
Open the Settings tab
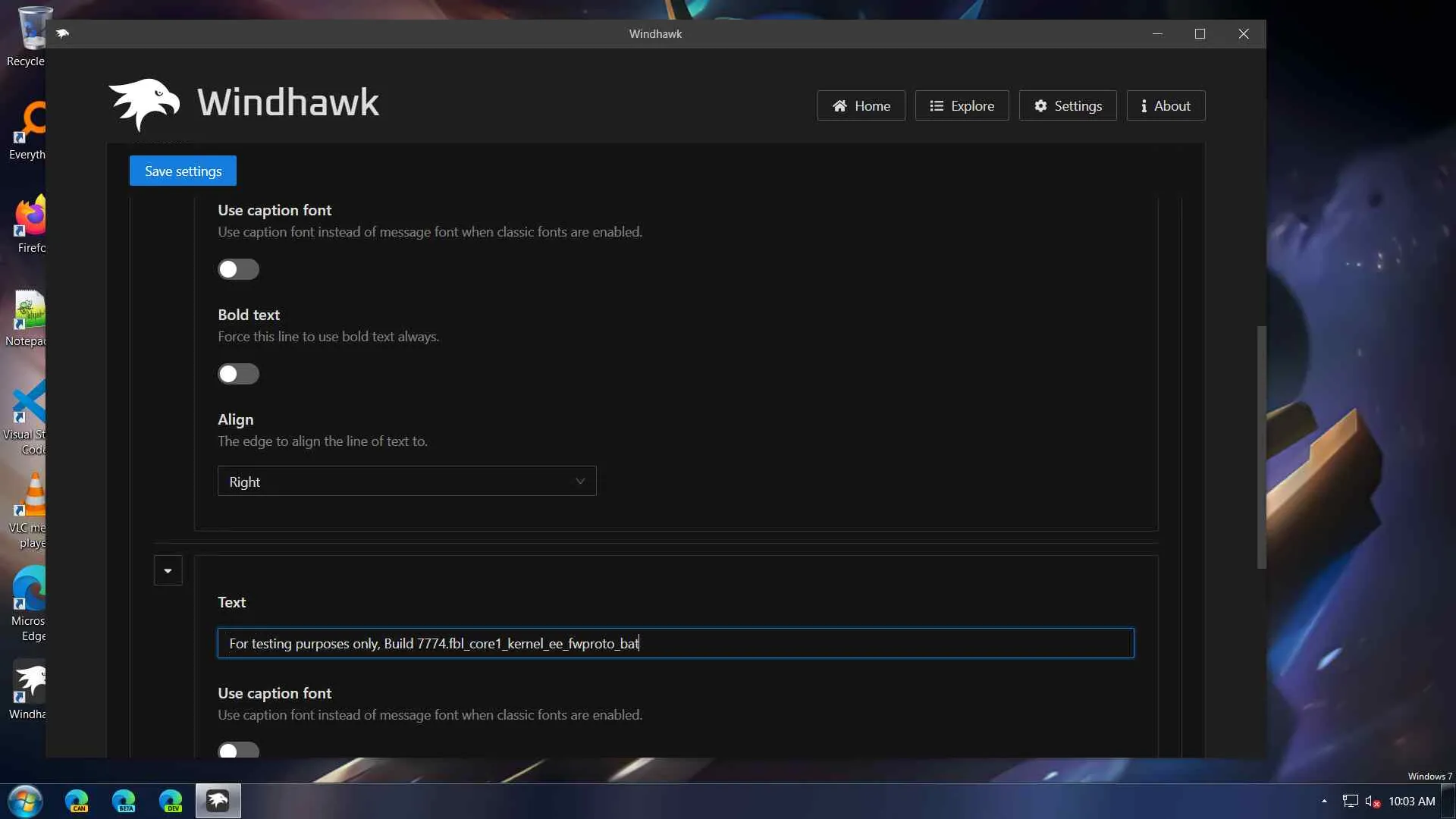click(1067, 106)
